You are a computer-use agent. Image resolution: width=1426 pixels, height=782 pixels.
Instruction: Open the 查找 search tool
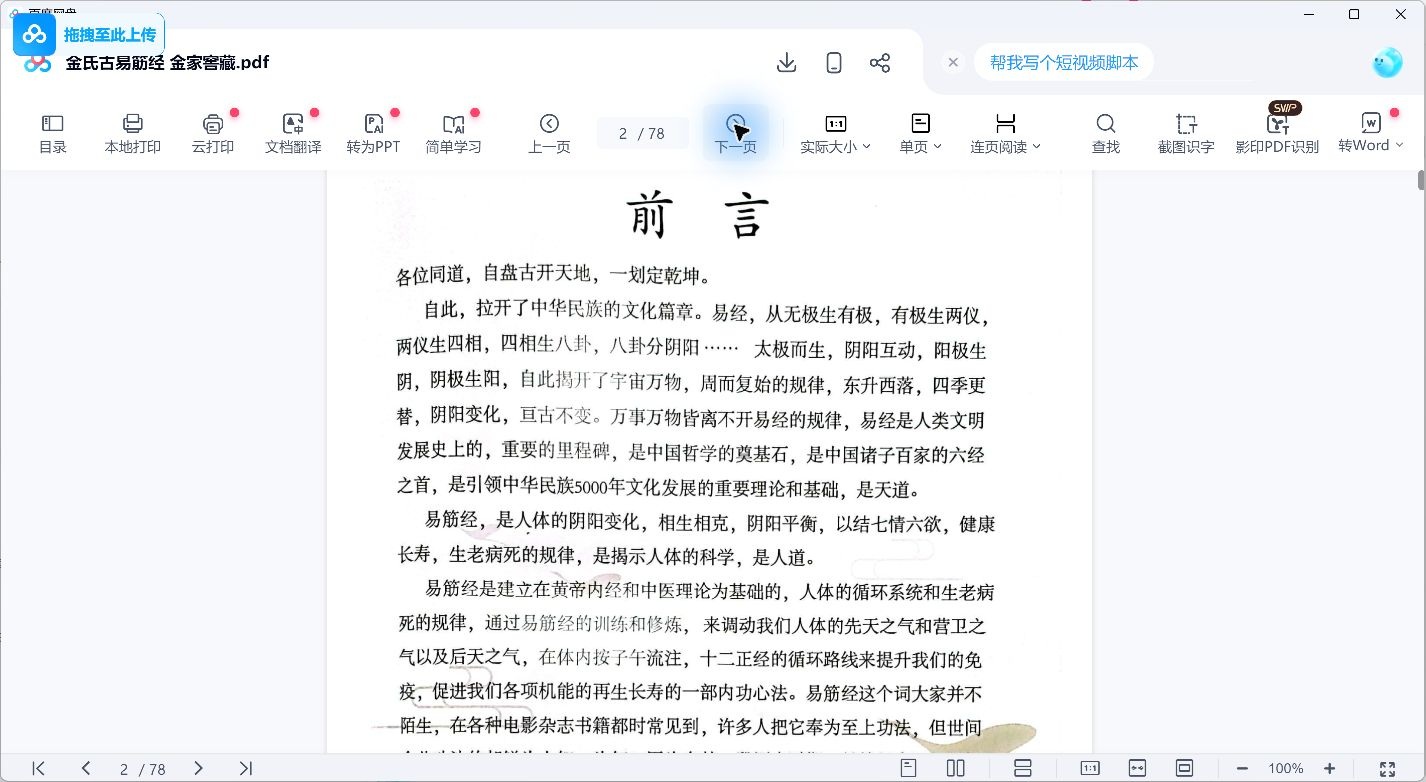(x=1105, y=134)
